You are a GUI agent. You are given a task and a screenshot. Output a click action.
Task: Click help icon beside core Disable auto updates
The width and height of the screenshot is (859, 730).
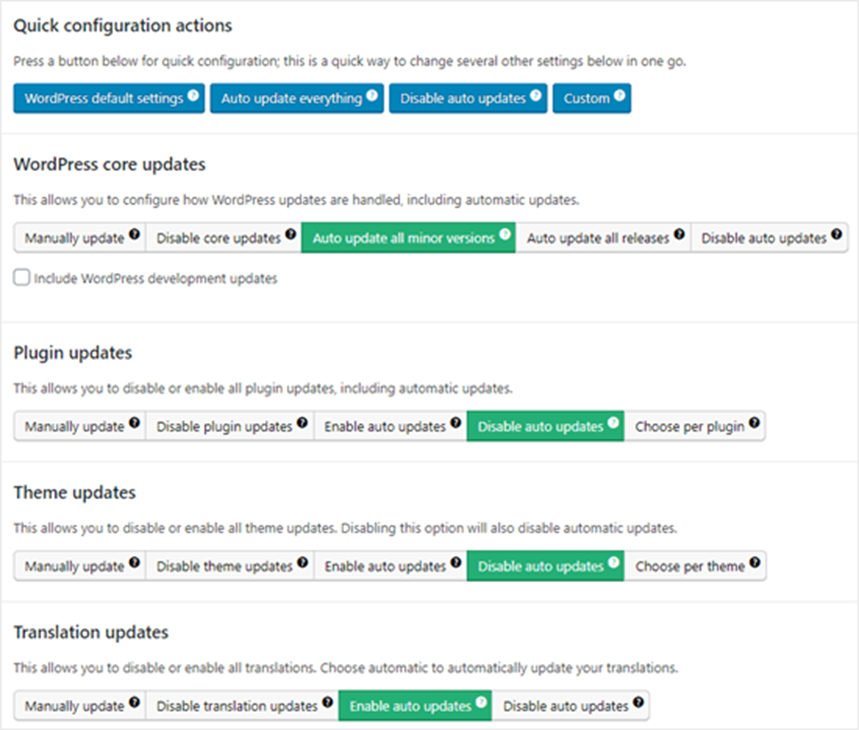click(836, 234)
